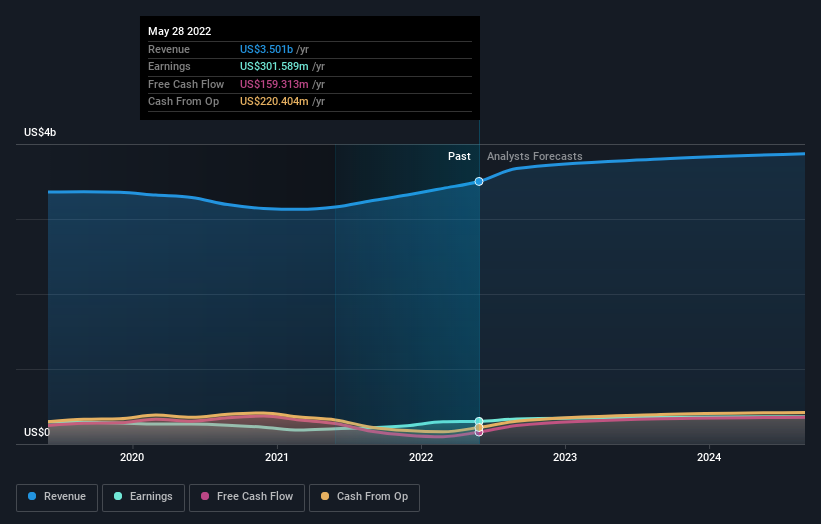
Task: Click the pink dot in Free Cash Flow legend
Action: 205,496
